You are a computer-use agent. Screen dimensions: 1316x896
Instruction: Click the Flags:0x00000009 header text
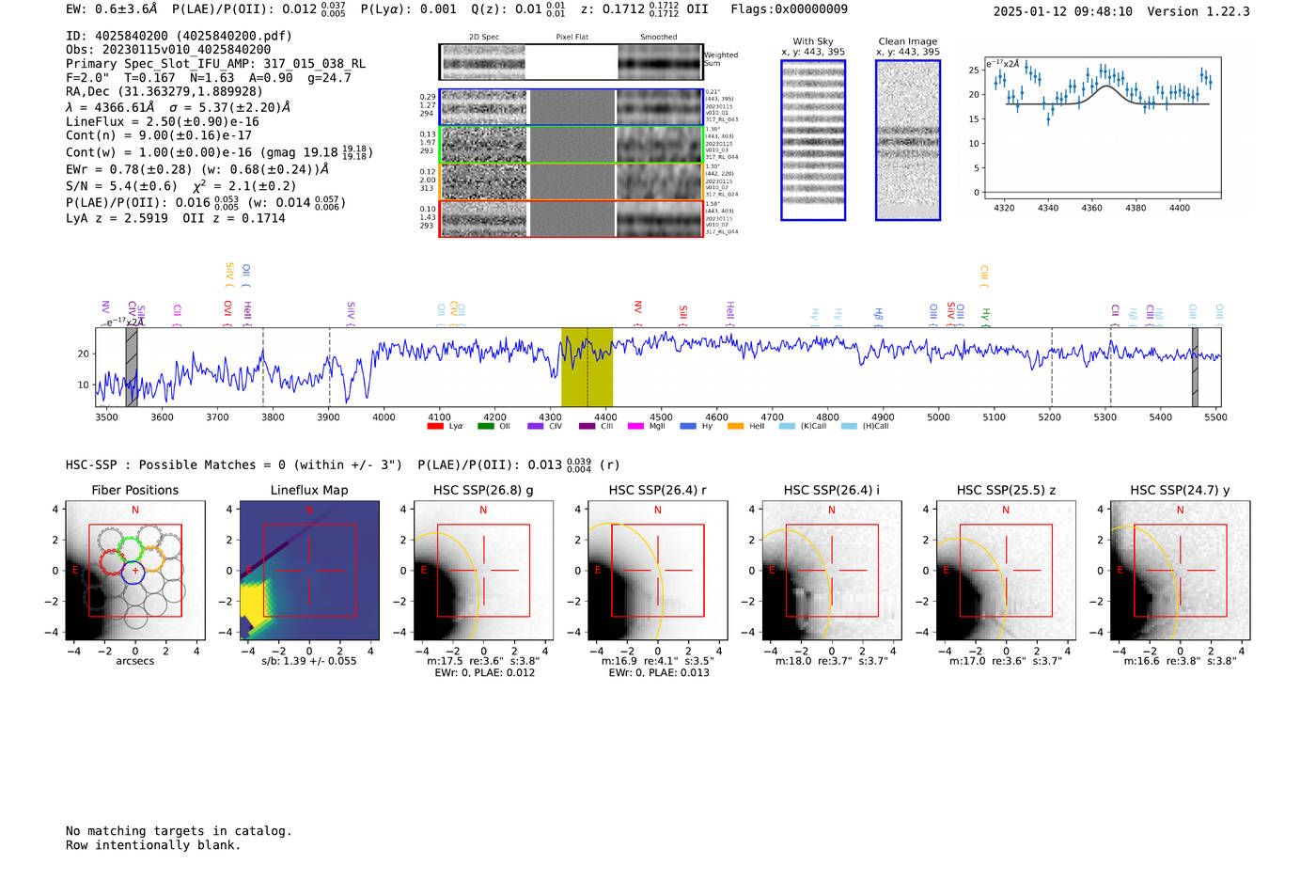pyautogui.click(x=789, y=9)
